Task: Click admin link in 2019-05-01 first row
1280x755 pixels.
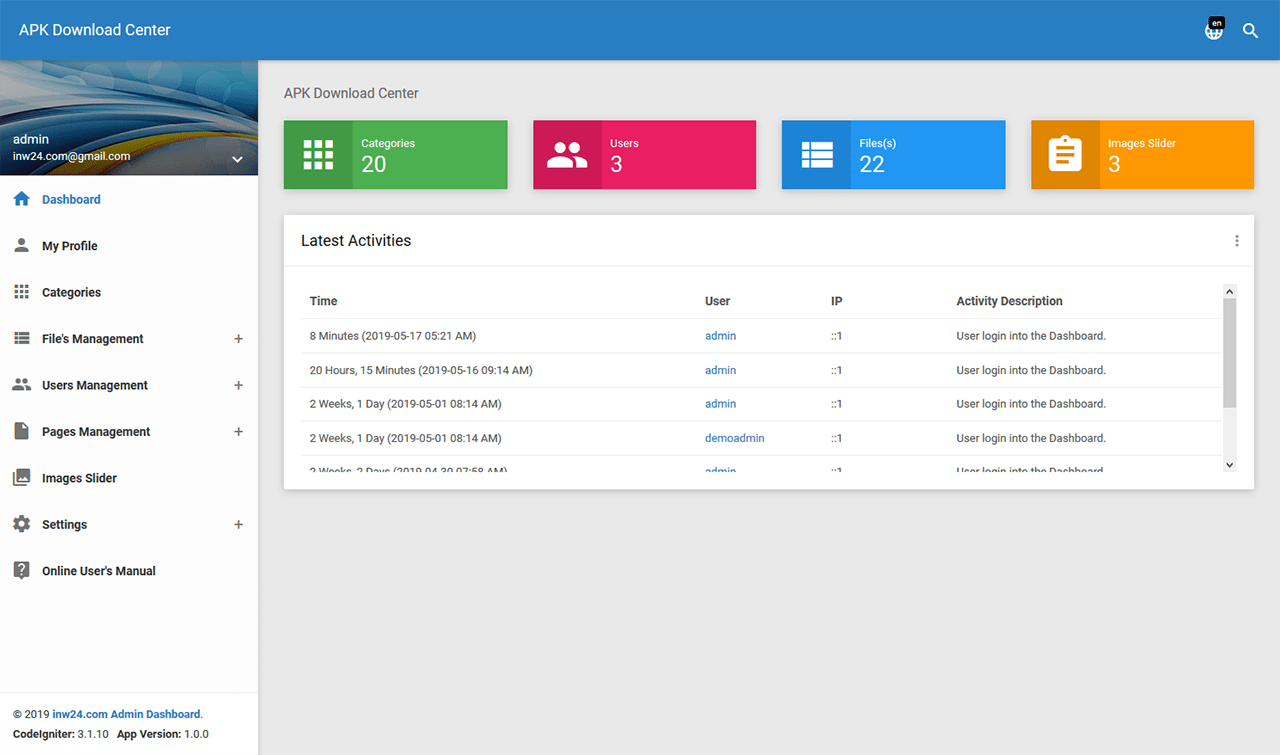Action: (720, 404)
